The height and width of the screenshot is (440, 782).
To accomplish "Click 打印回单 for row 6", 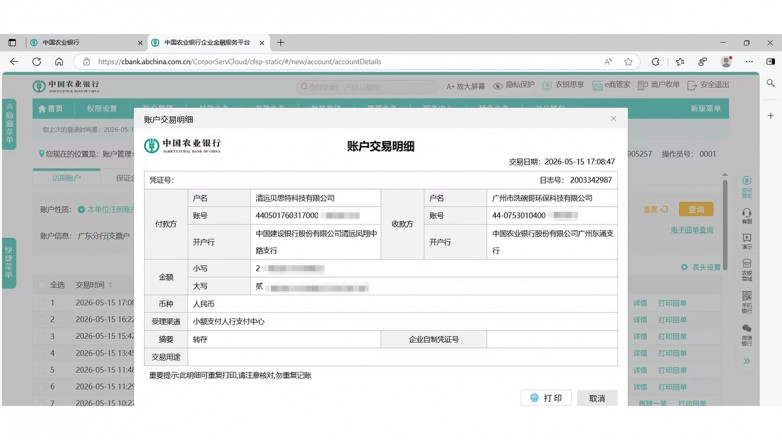I will [672, 387].
